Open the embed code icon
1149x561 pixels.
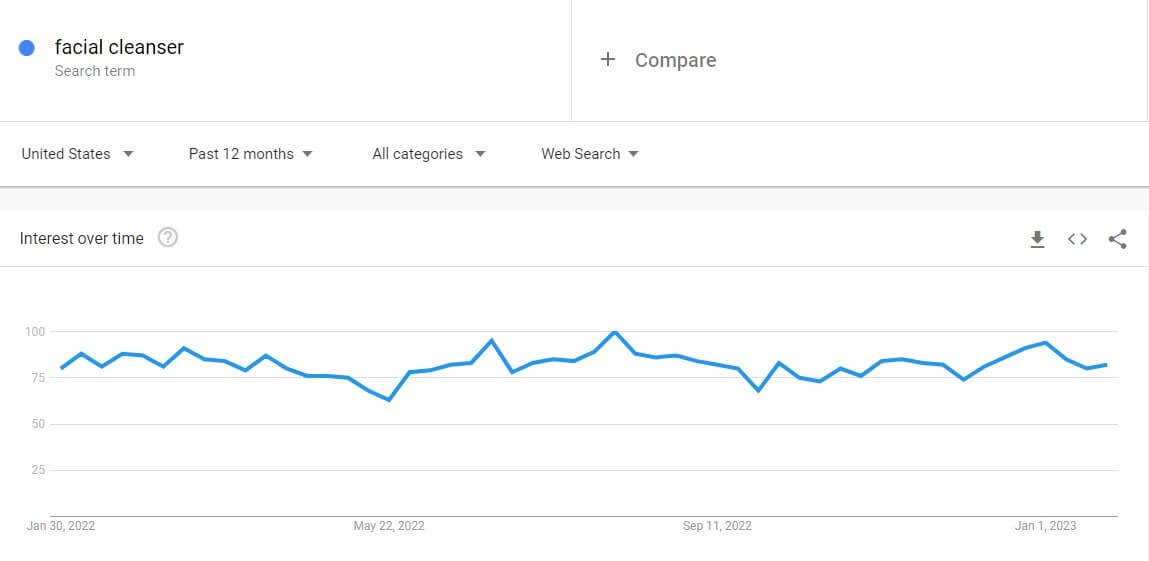coord(1077,239)
